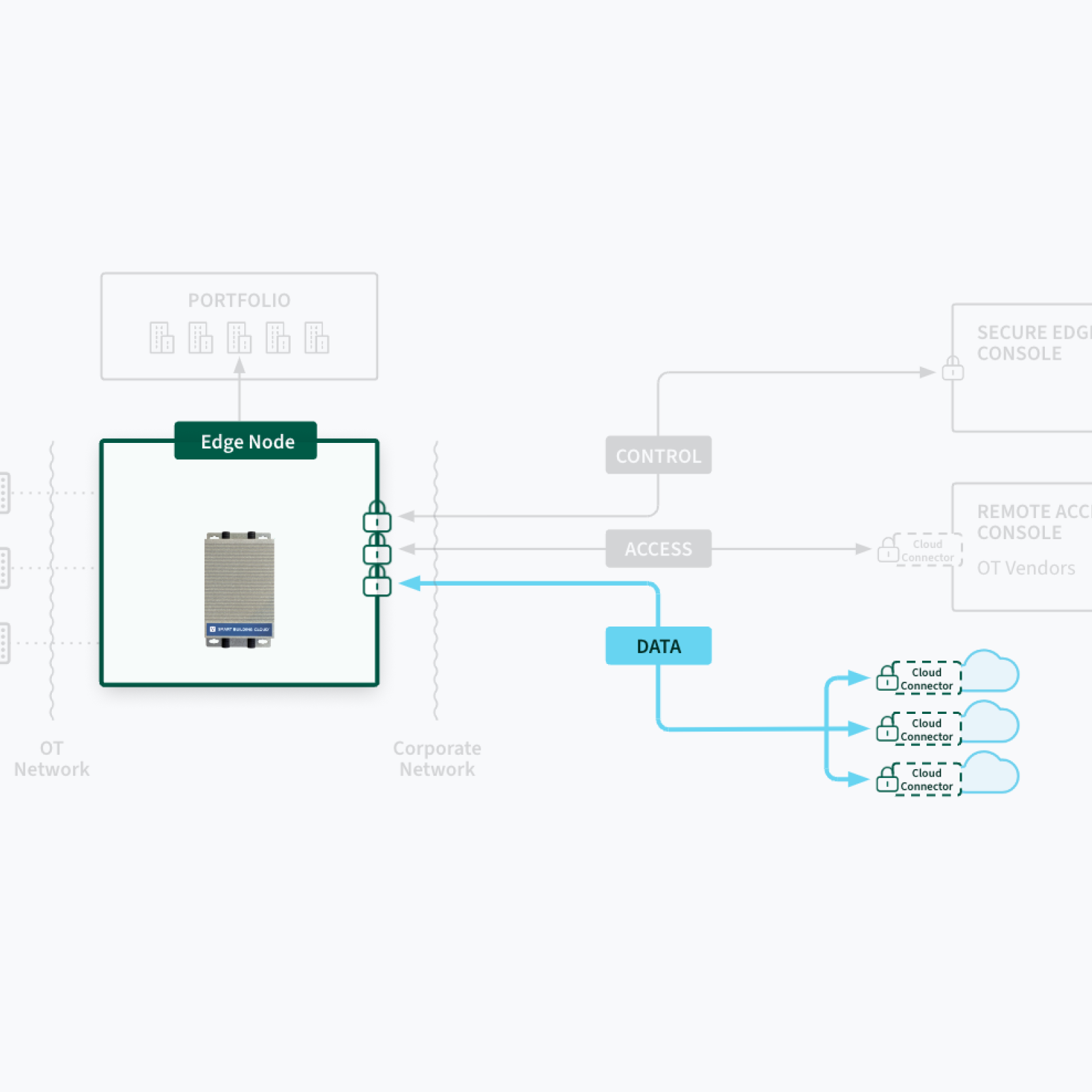Viewport: 1092px width, 1092px height.
Task: Click the bottom blue cloud icon
Action: tap(991, 772)
